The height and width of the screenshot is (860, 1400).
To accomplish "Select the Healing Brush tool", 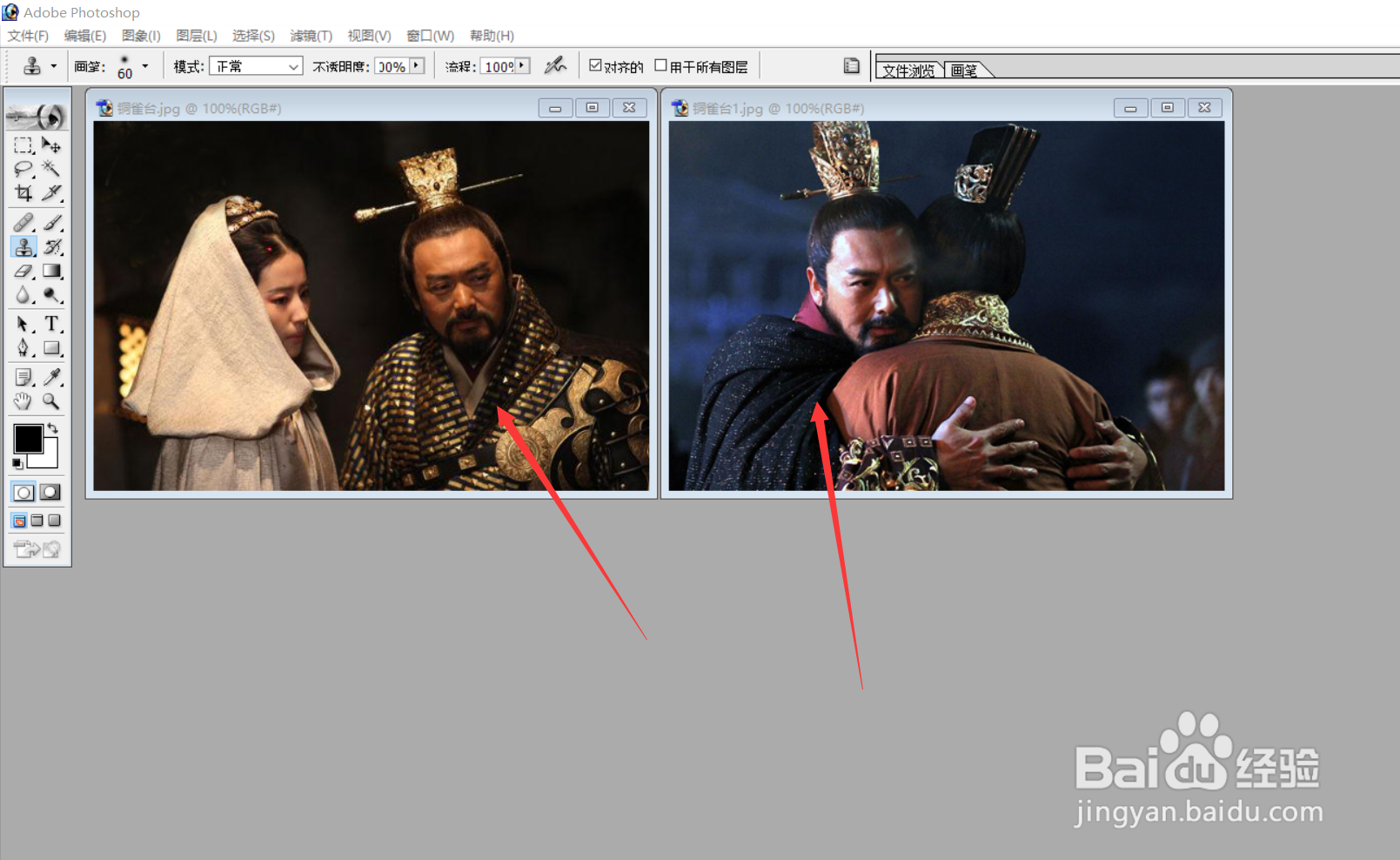I will pos(23,223).
